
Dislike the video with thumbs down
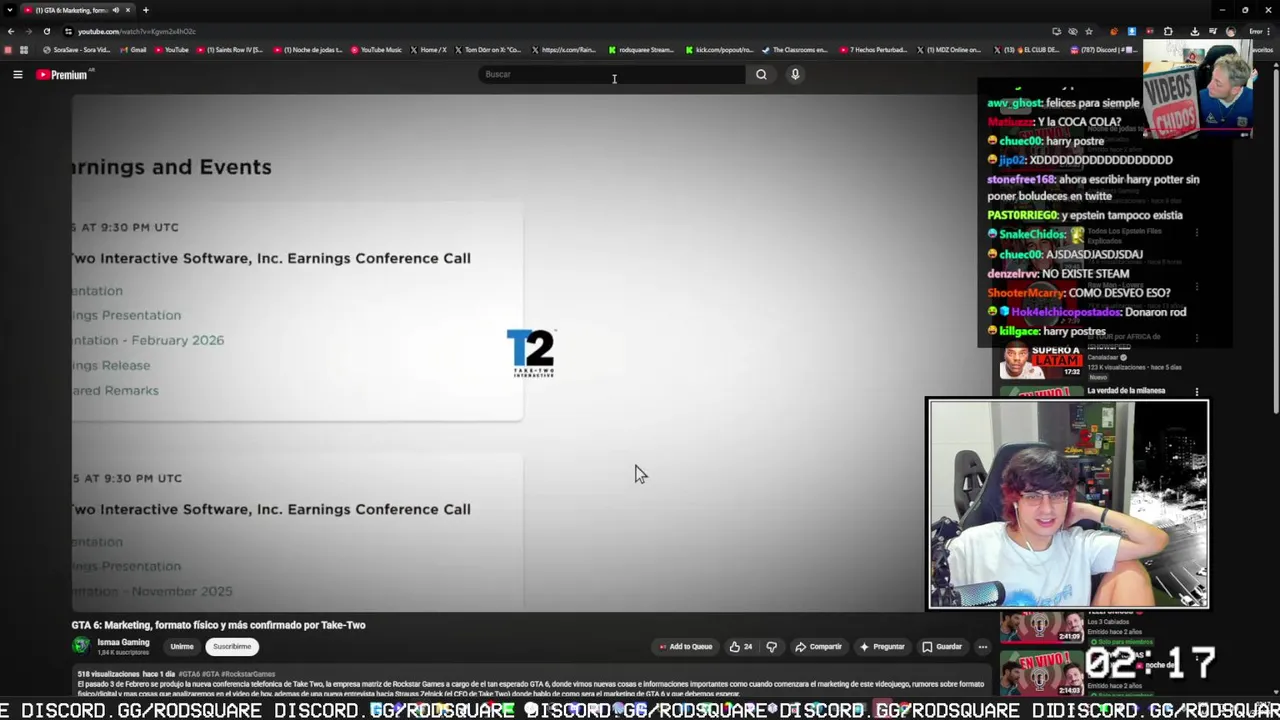(771, 647)
